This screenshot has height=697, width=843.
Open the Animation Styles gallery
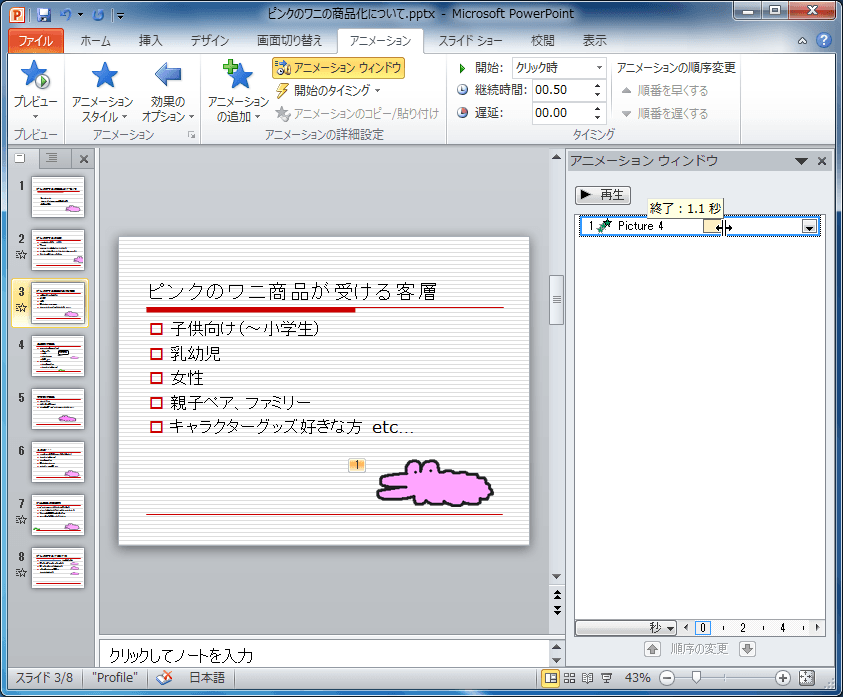tap(103, 92)
